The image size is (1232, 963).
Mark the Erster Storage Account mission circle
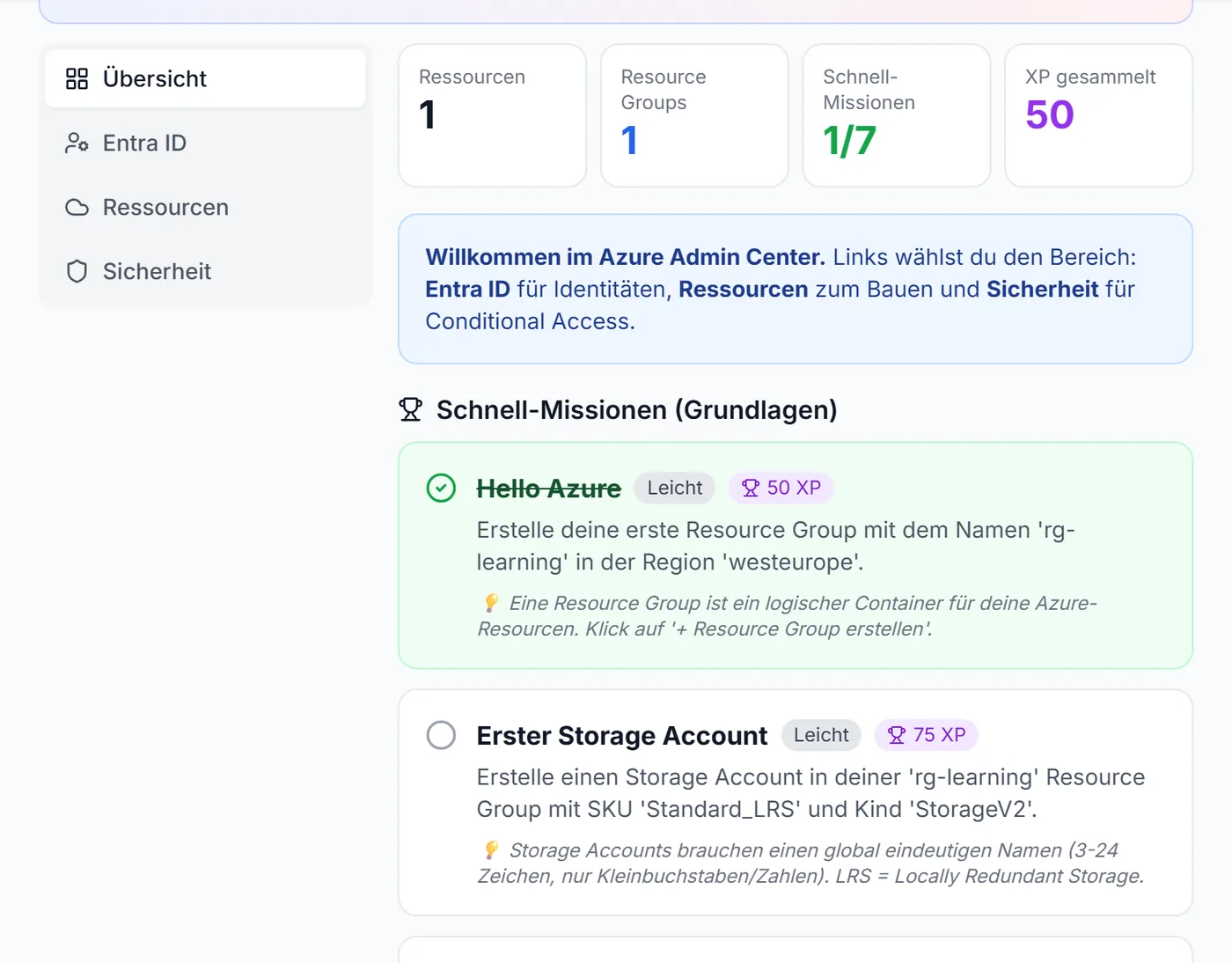(441, 735)
